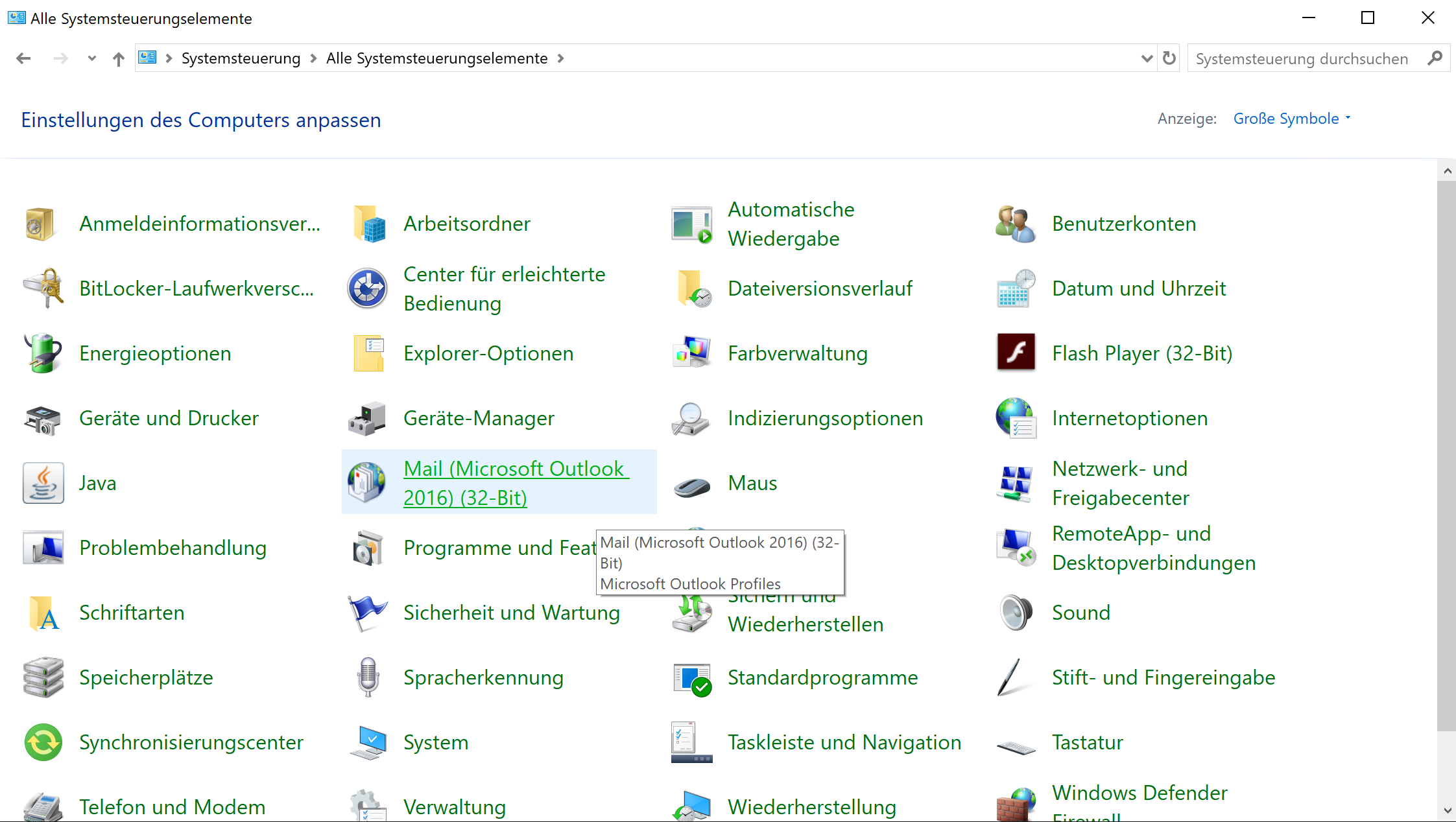
Task: Click the refresh button beside address bar
Action: pyautogui.click(x=1169, y=58)
